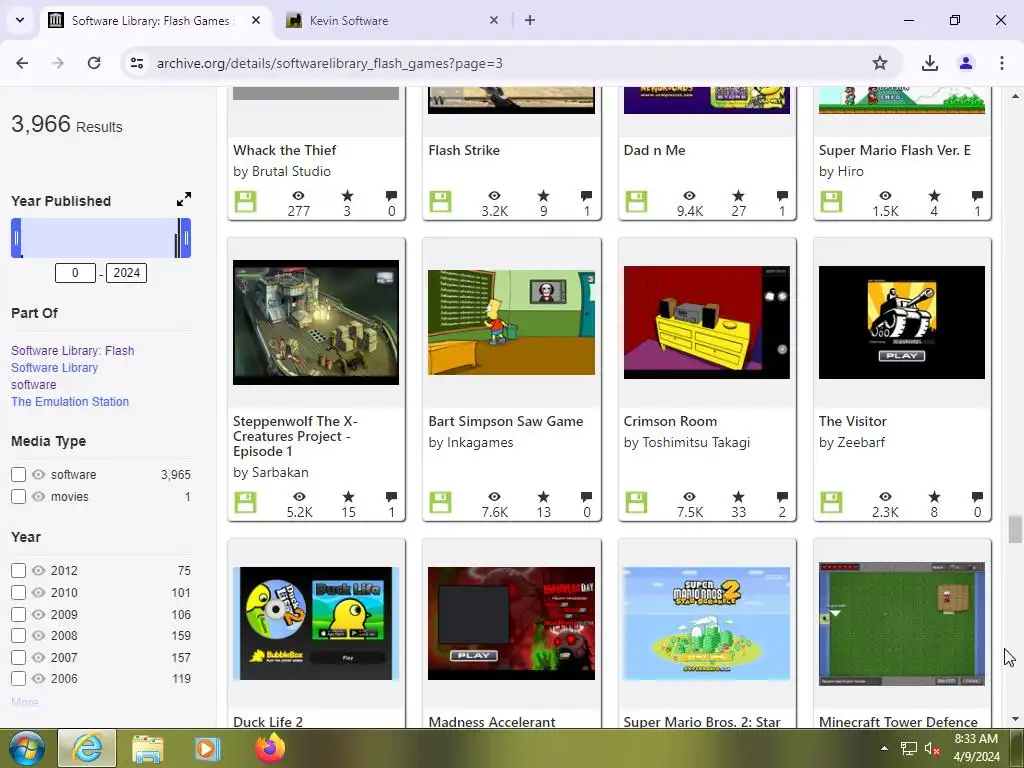
Task: Toggle the eye icon next to software
Action: [x=39, y=475]
